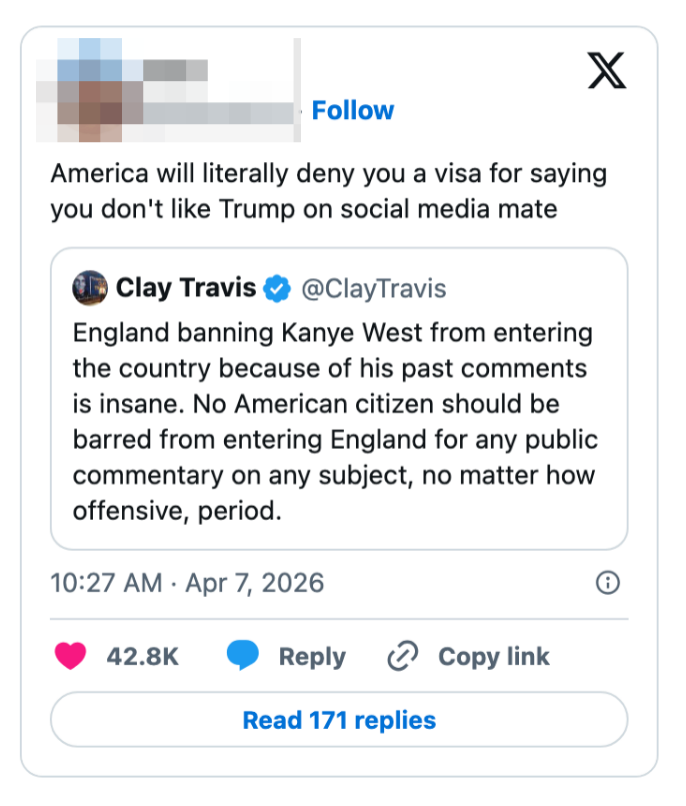Viewport: 686px width, 806px height.
Task: Click the circled 'i' beside the timestamp
Action: 607,582
